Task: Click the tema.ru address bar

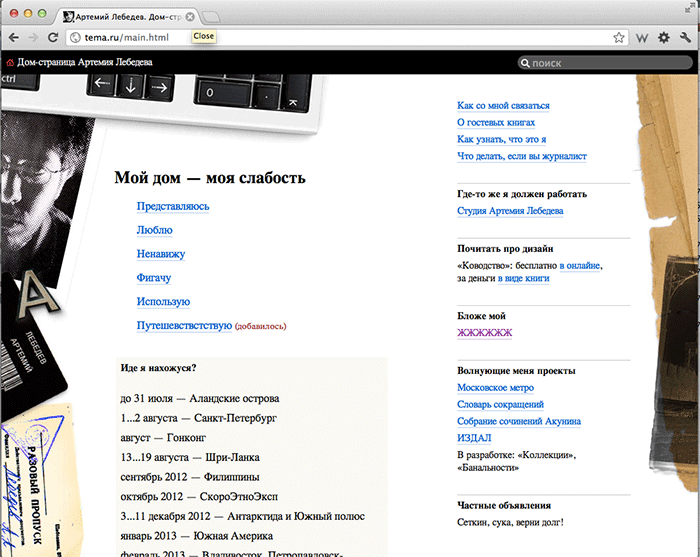Action: [340, 38]
